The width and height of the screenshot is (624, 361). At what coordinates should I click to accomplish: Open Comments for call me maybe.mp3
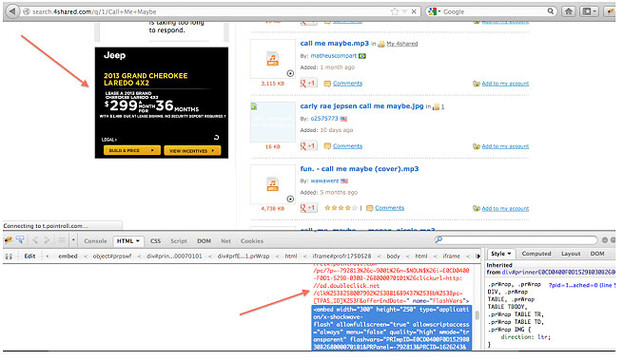point(347,84)
